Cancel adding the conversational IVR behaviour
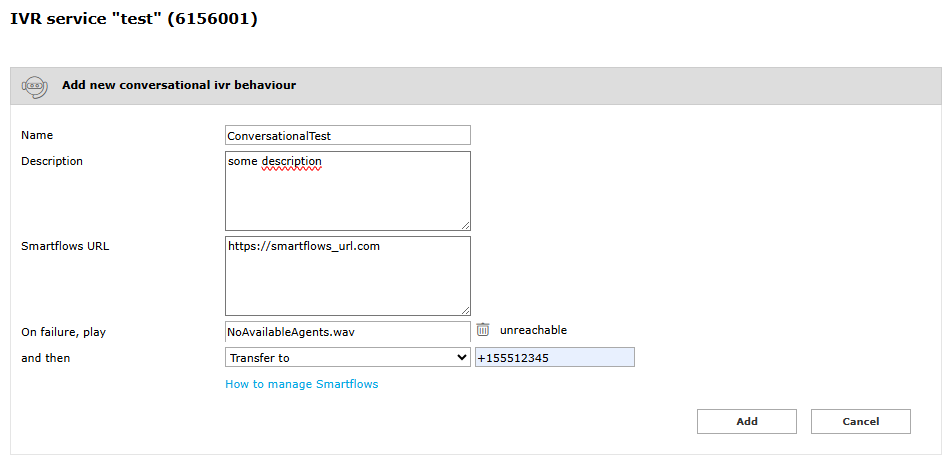 (860, 422)
